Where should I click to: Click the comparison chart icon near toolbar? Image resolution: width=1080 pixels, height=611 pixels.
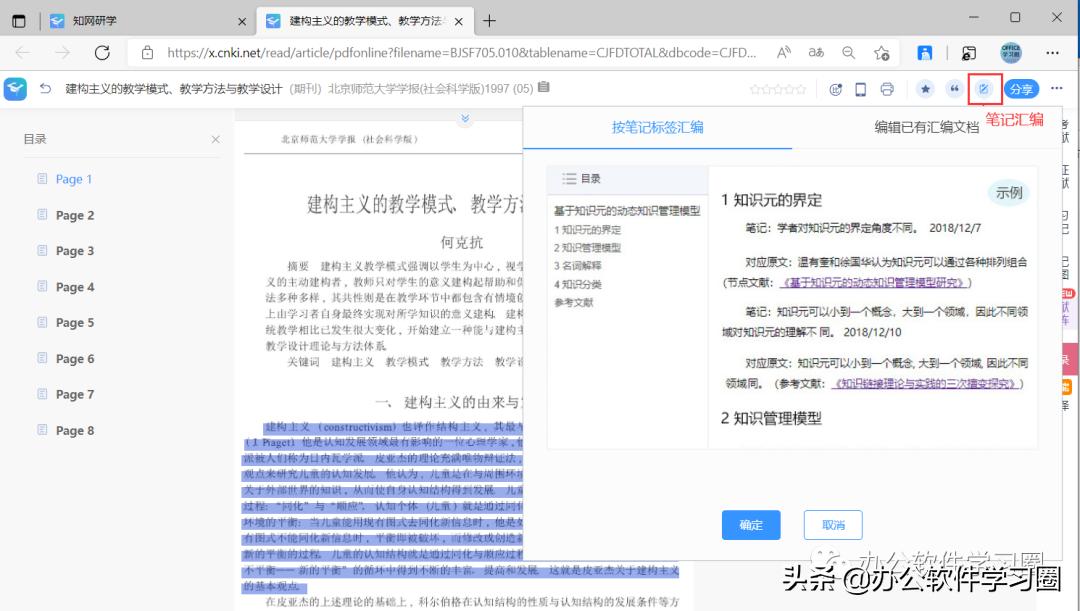[x=838, y=89]
